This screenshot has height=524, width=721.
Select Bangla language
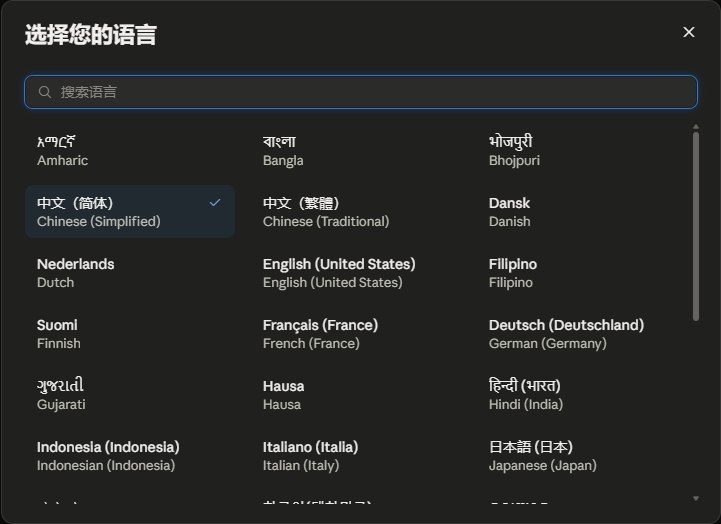click(356, 151)
